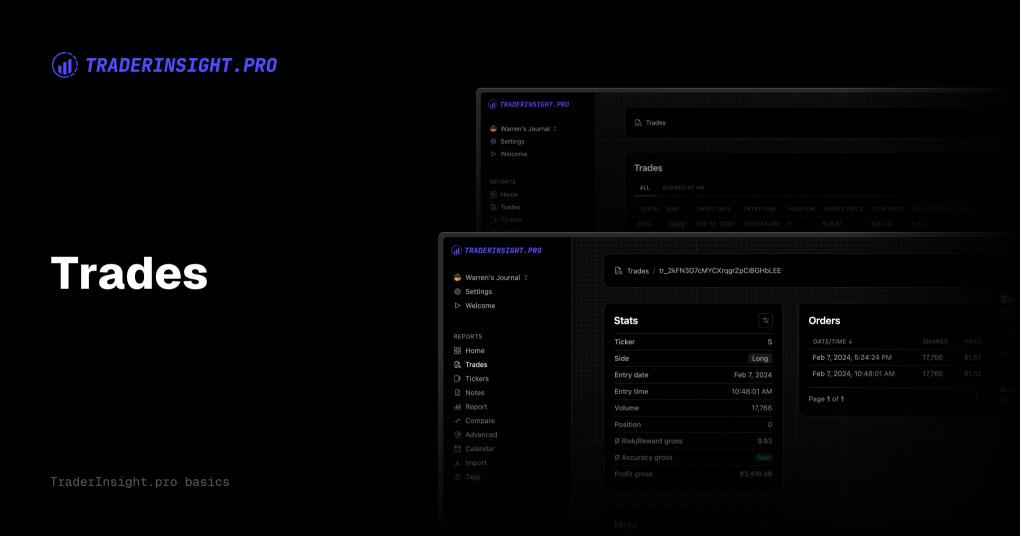Open Report in the front window sidebar
Image resolution: width=1020 pixels, height=536 pixels.
[470, 407]
